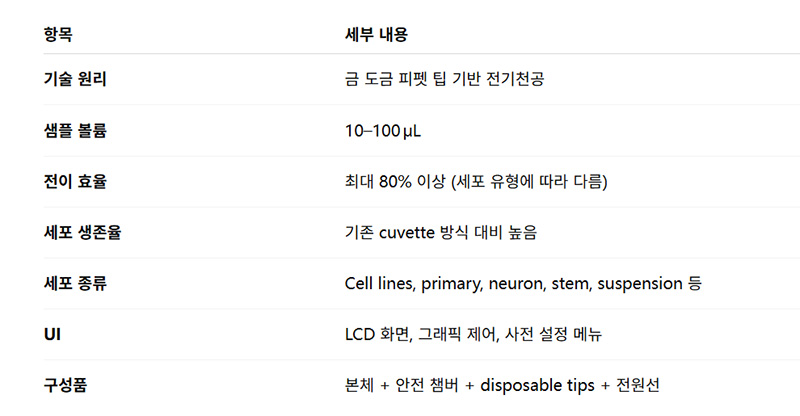Select the 'UI' row label

pos(52,334)
